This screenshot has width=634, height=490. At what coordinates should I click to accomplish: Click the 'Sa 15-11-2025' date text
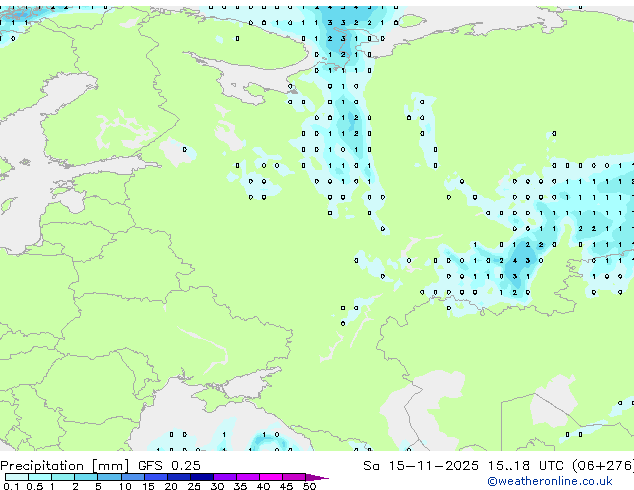[x=421, y=466]
